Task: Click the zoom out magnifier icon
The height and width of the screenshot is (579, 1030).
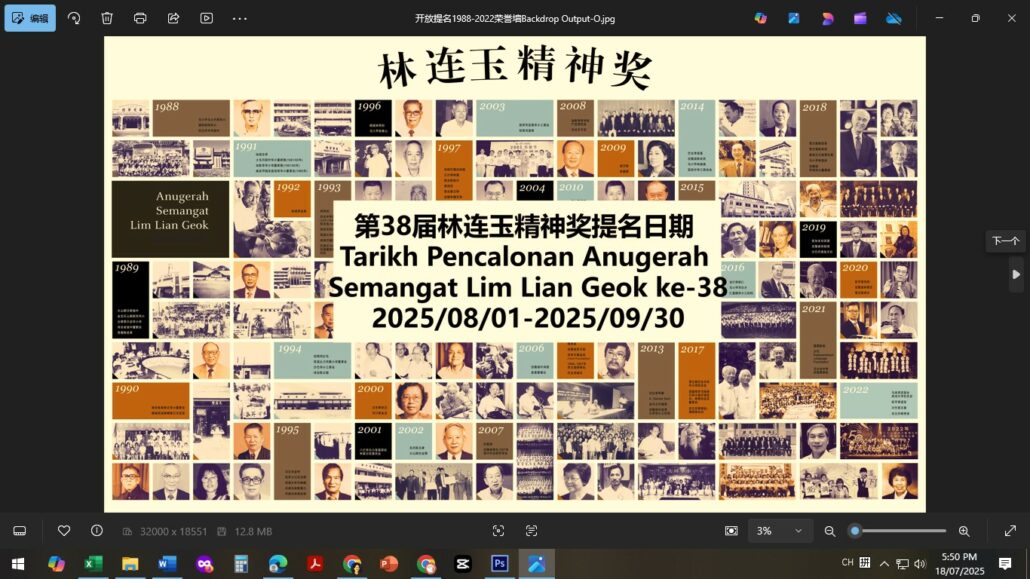Action: 830,531
